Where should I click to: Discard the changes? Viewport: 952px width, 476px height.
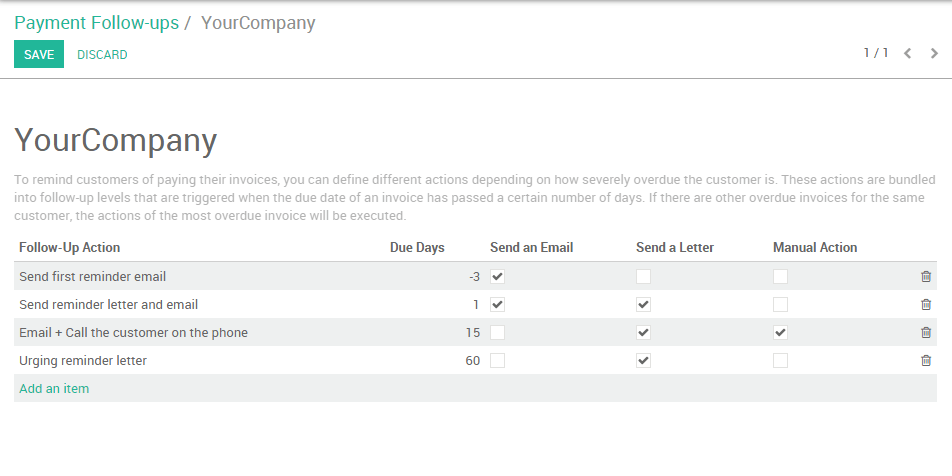click(102, 55)
